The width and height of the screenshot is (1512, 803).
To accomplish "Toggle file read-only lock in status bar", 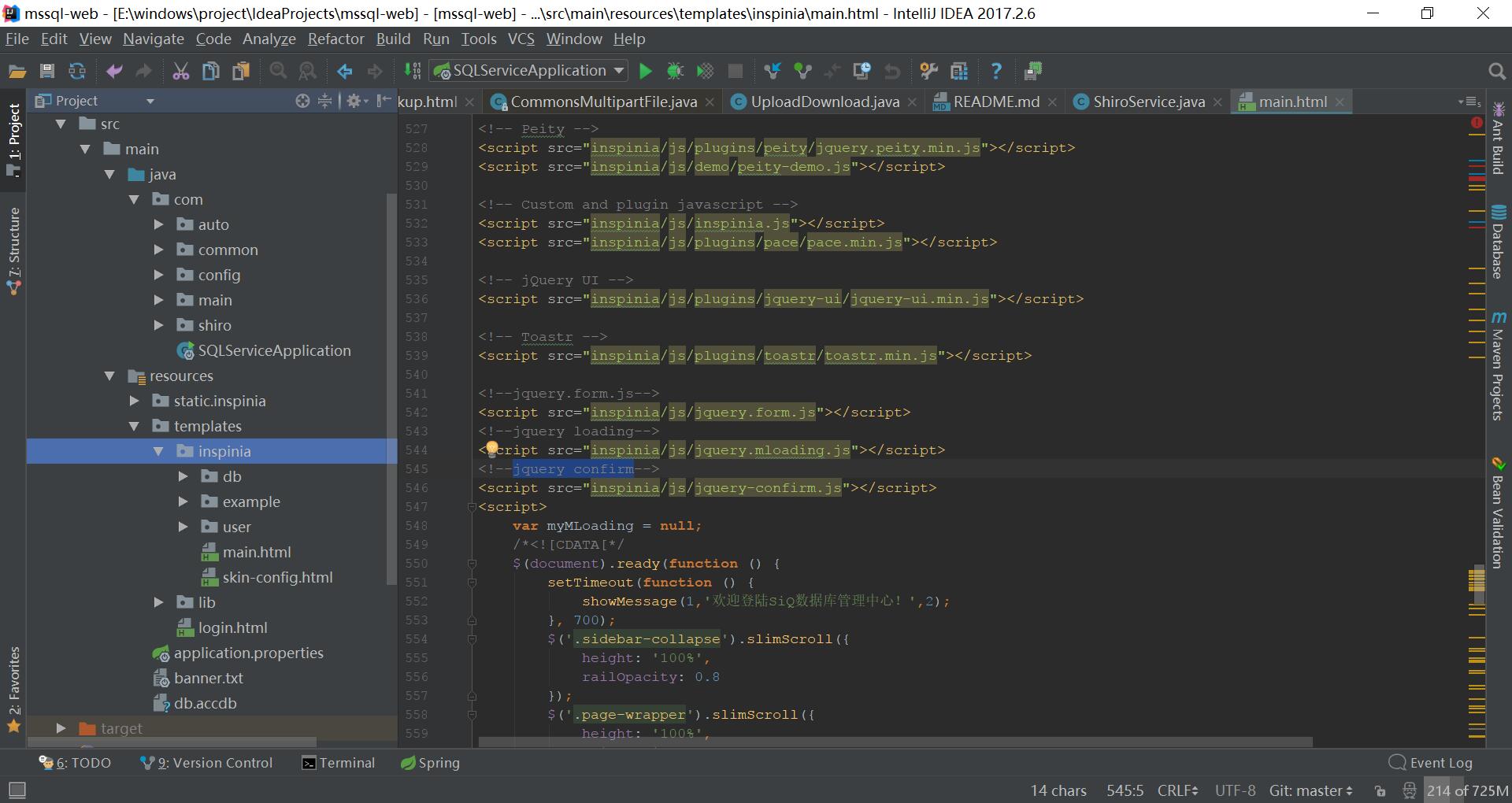I will [1380, 790].
